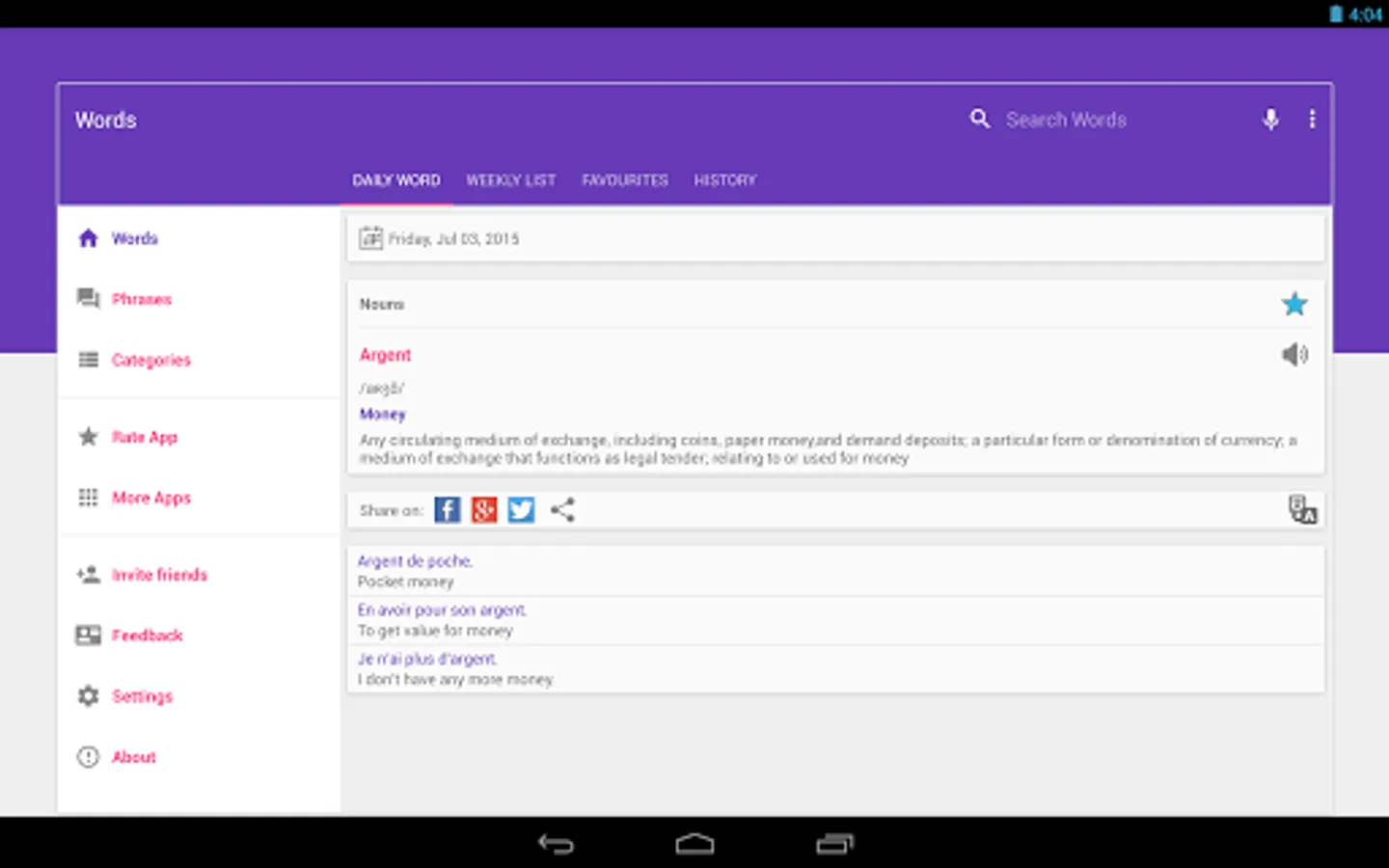Click the phonetic transcription under Argent

(381, 388)
